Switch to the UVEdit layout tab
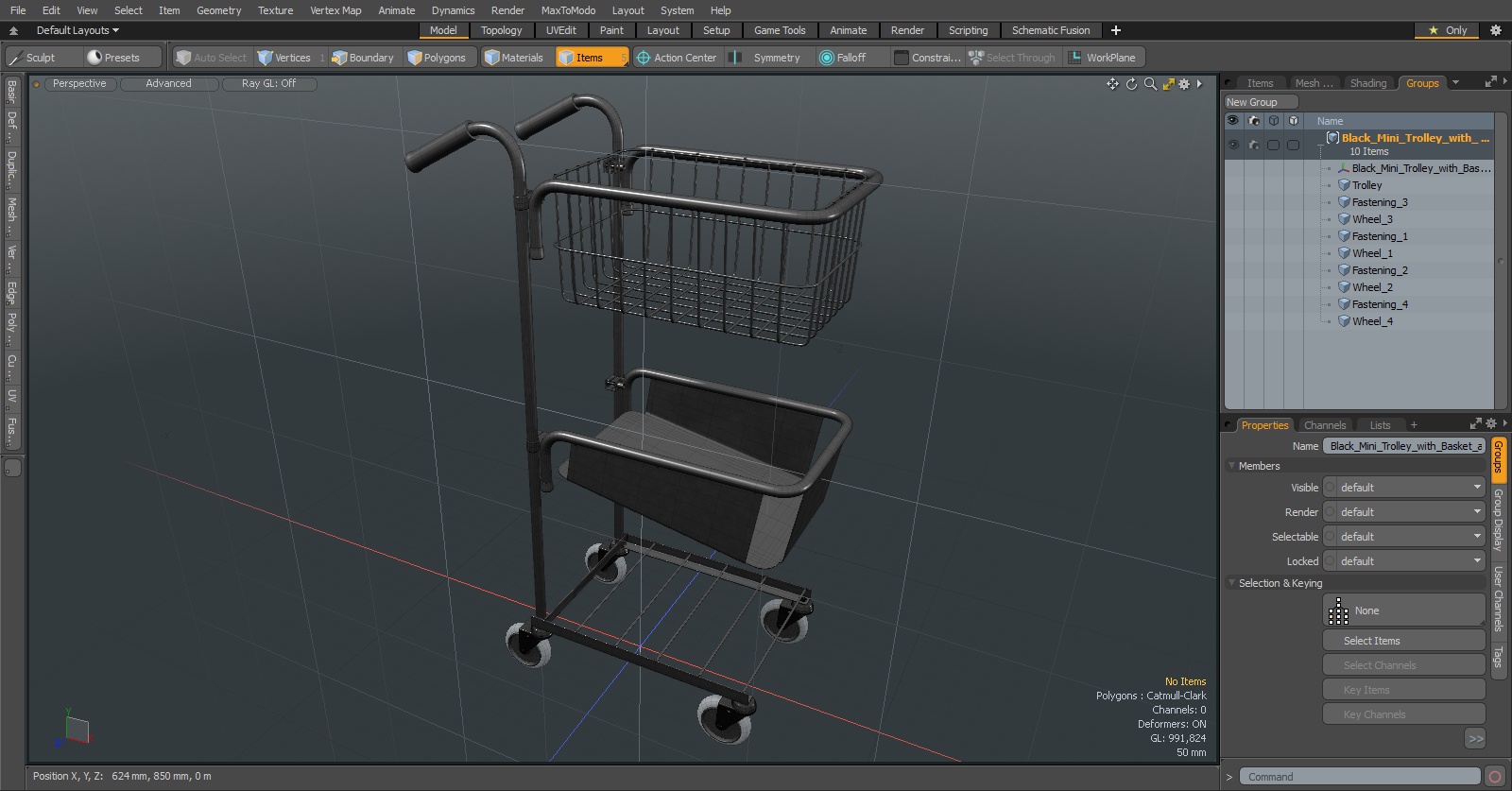The height and width of the screenshot is (791, 1512). 560,30
